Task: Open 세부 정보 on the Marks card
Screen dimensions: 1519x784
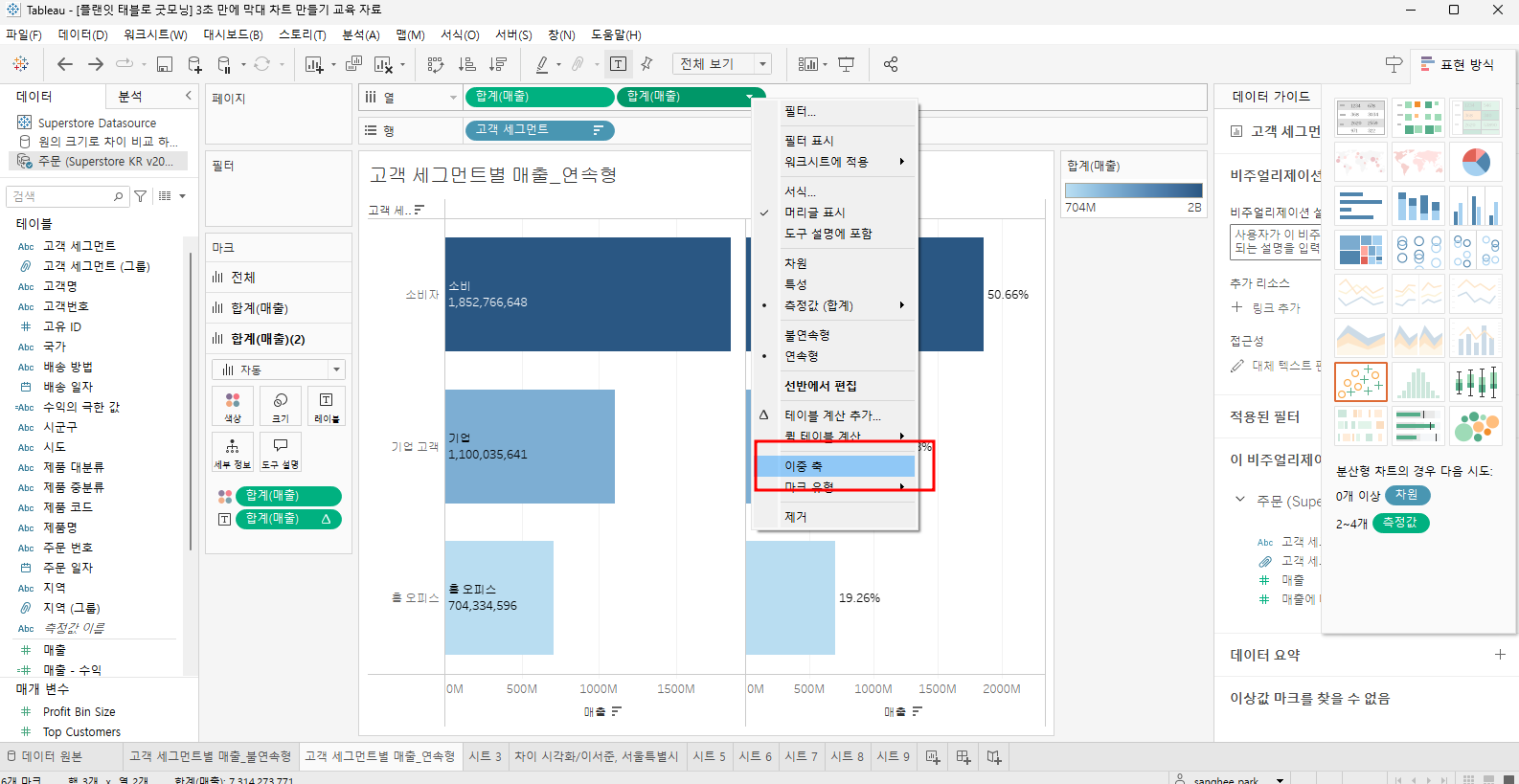Action: click(233, 452)
